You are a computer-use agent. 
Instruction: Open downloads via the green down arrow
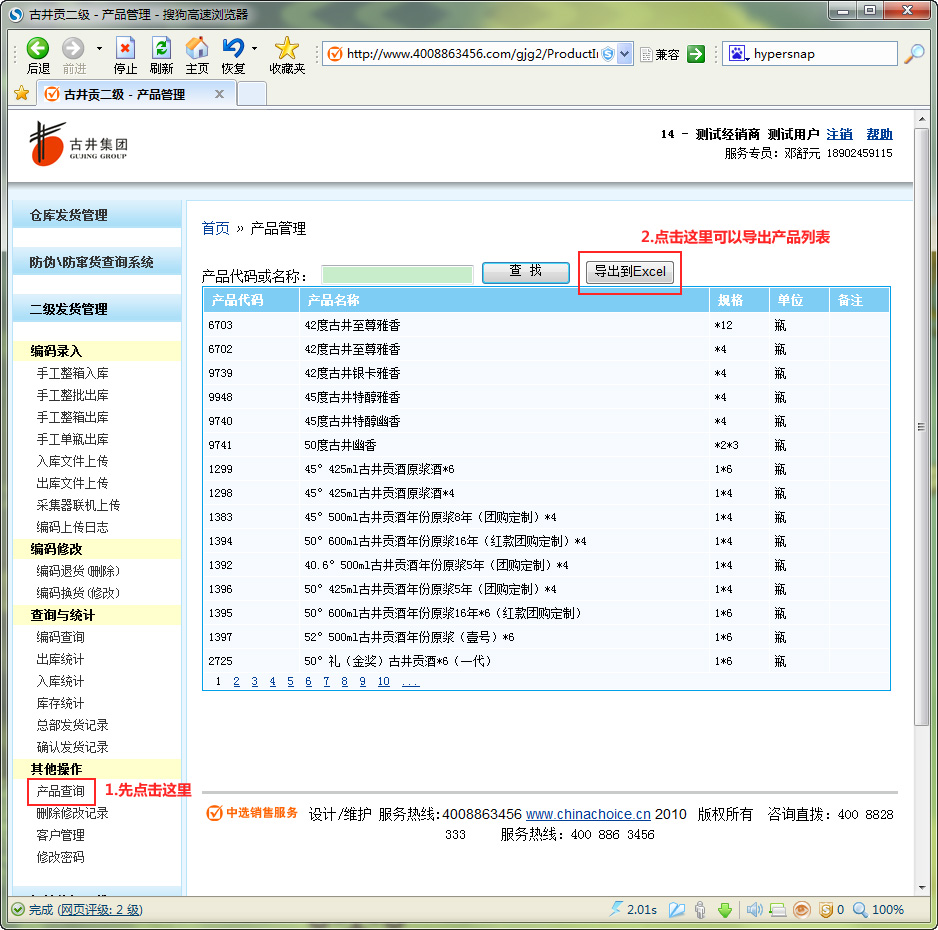[x=725, y=910]
